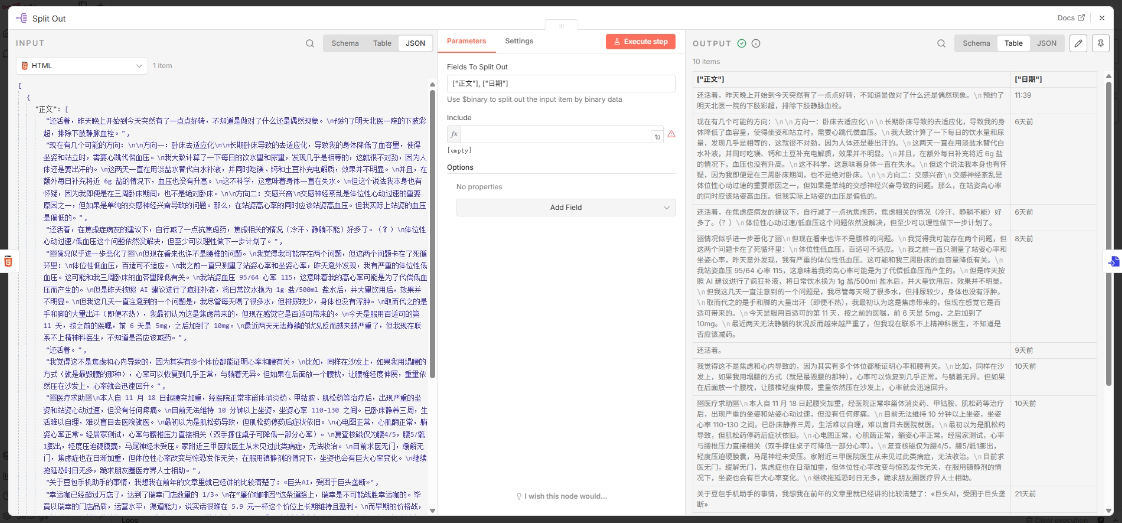Select the Parameters tab
1122x523 pixels.
click(466, 41)
